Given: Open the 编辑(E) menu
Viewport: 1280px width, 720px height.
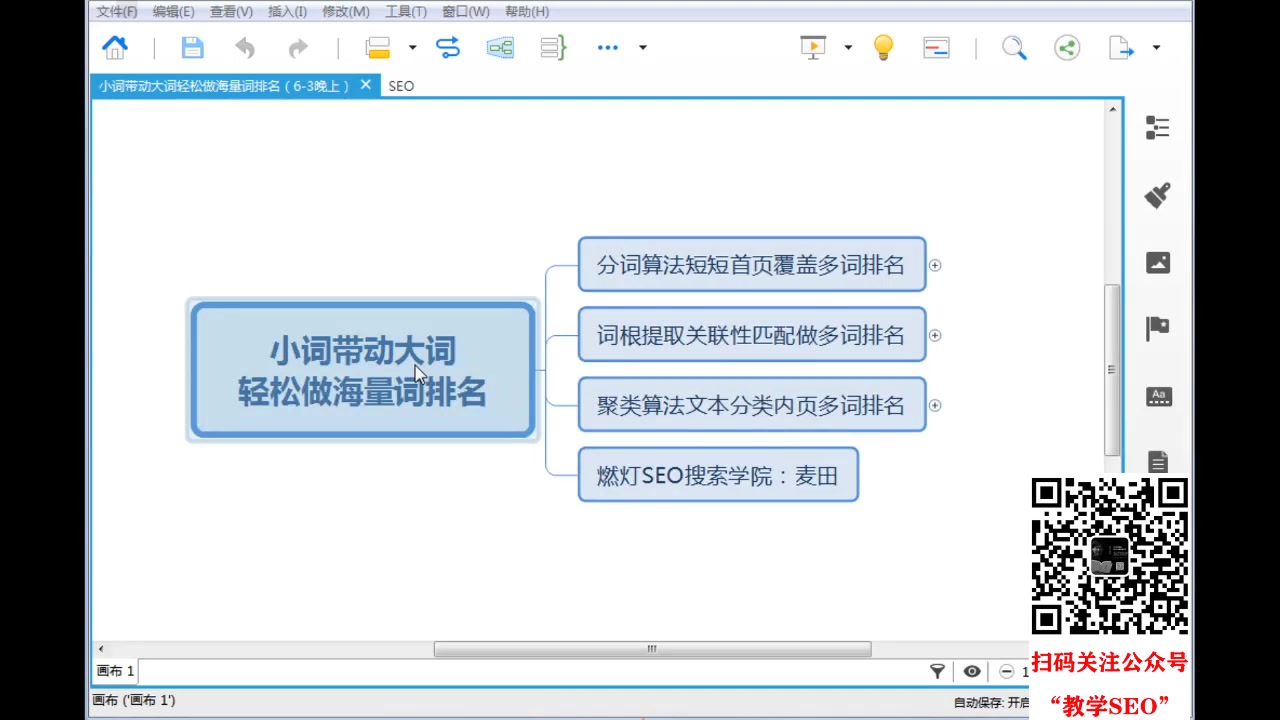Looking at the screenshot, I should 173,12.
